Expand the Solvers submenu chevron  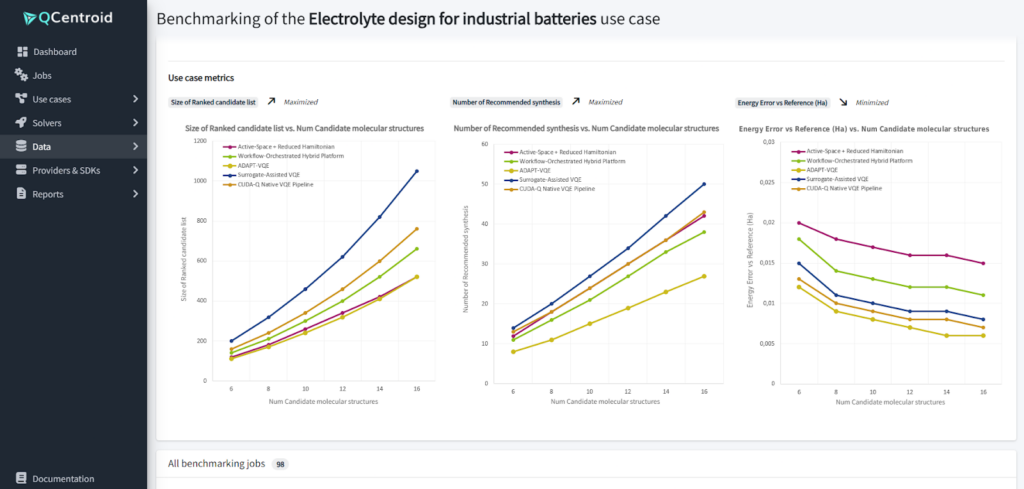pyautogui.click(x=135, y=123)
